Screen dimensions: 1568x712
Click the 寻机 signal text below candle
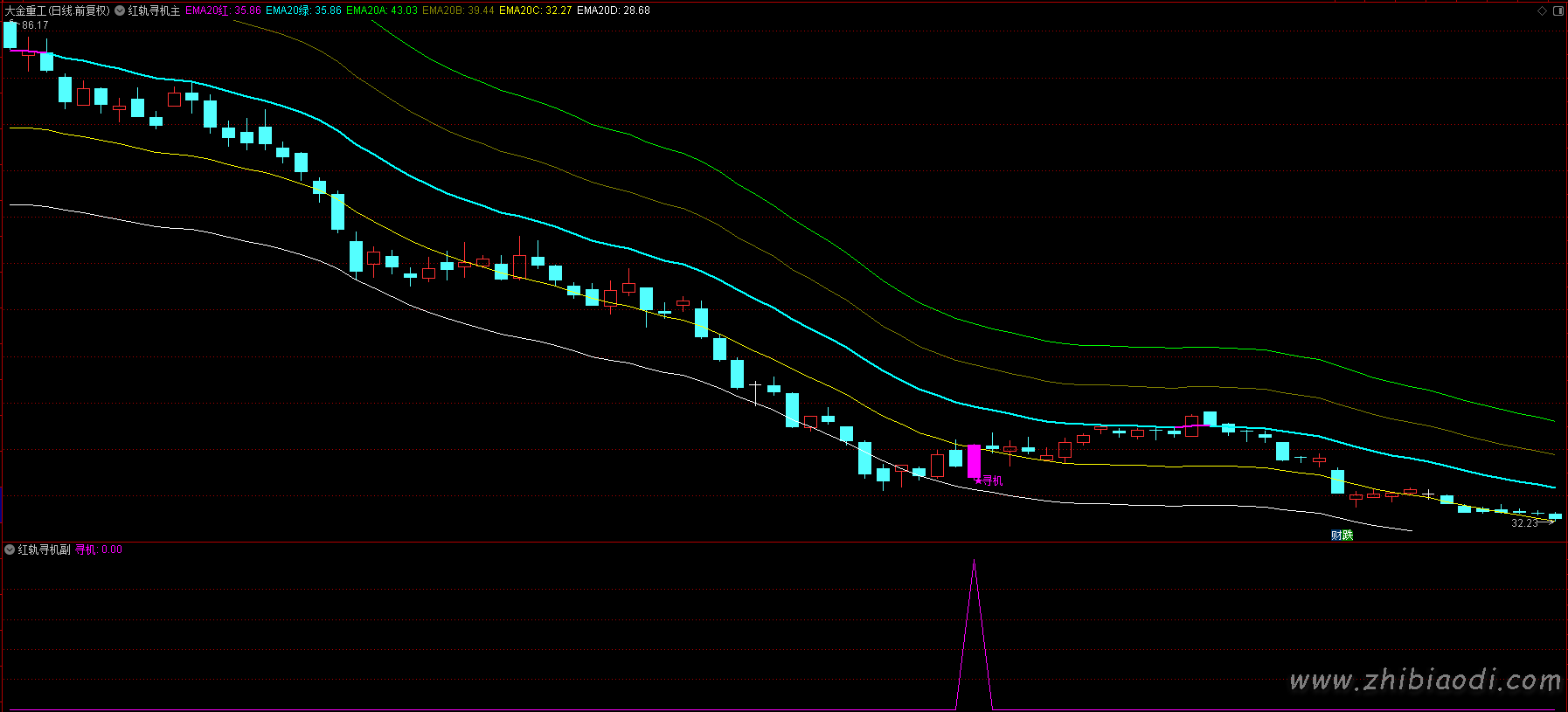pos(992,480)
